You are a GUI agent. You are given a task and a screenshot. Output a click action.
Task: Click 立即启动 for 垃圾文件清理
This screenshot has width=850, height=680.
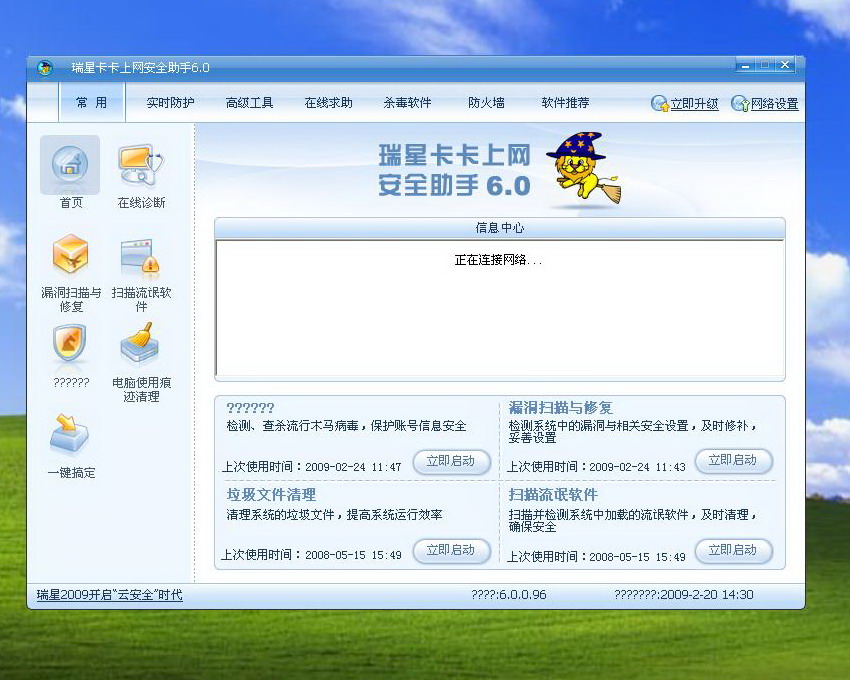tap(451, 551)
